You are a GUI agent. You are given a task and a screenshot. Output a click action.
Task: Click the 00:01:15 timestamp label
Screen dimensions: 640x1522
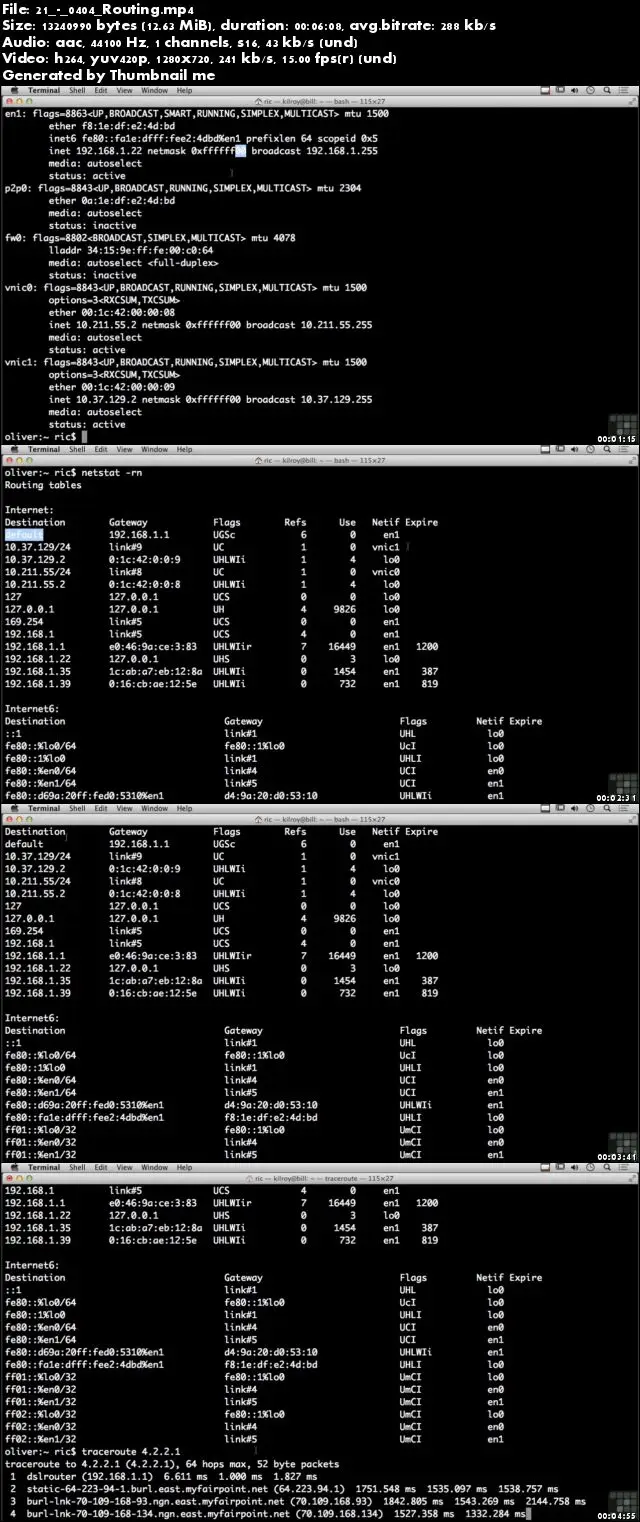(617, 437)
